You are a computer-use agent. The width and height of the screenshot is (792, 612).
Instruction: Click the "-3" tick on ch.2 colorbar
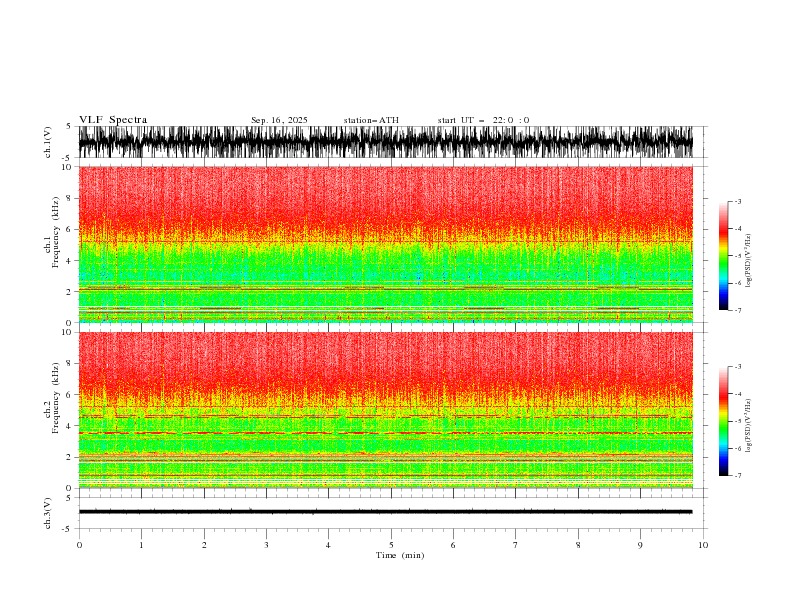738,367
